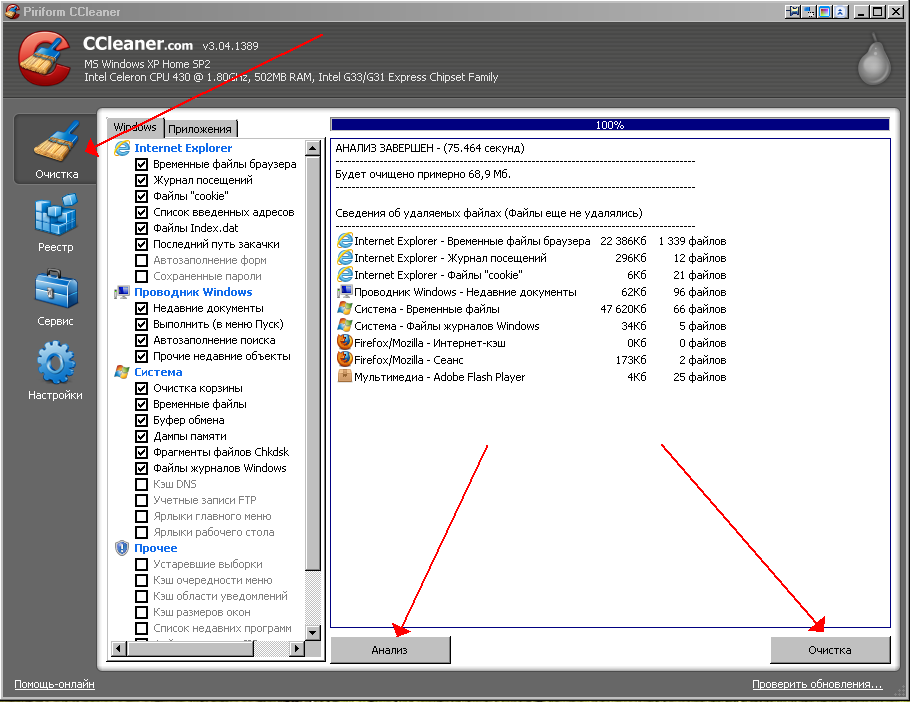
Task: Click the vertical scrollbar thumb in options list
Action: coord(313,363)
